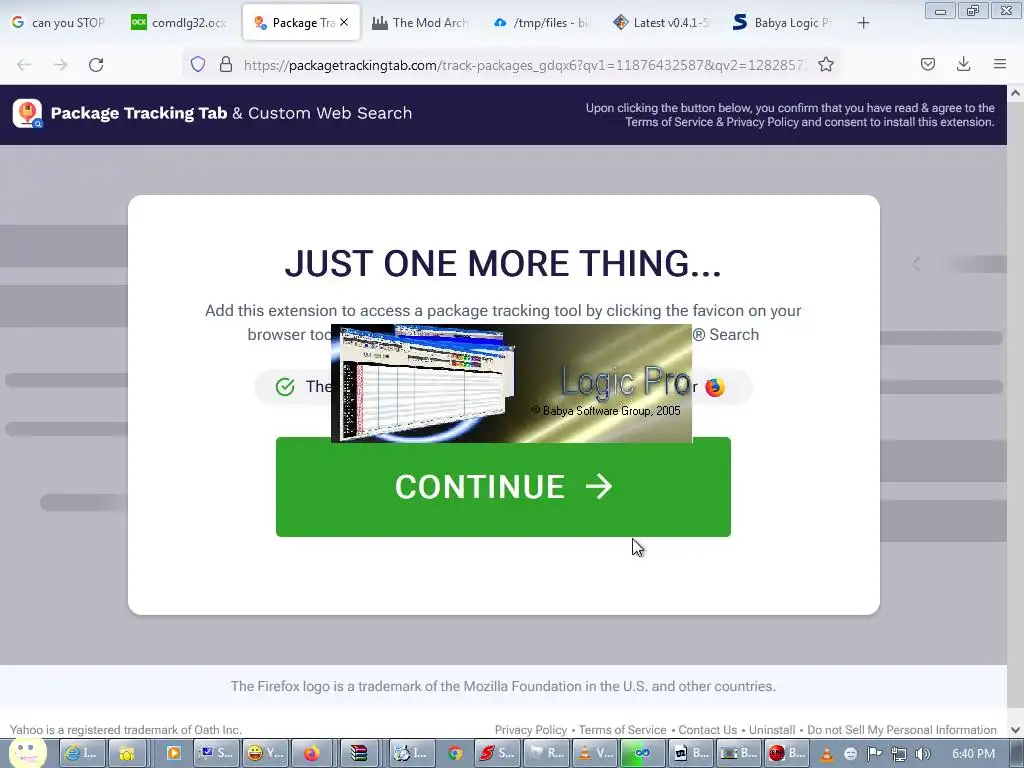
Task: Click the Firefox logo beside the badge
Action: [715, 387]
